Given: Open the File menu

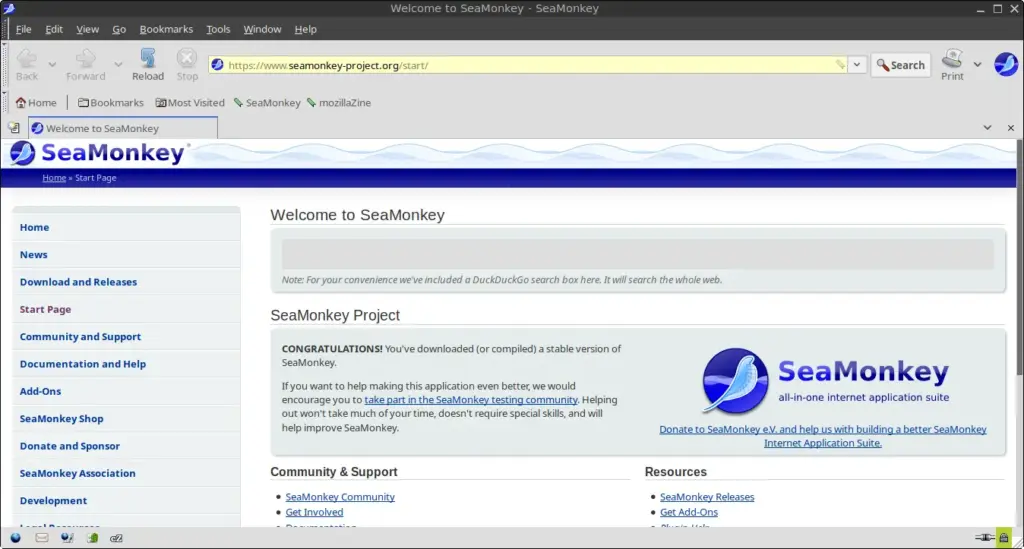Looking at the screenshot, I should click(24, 29).
